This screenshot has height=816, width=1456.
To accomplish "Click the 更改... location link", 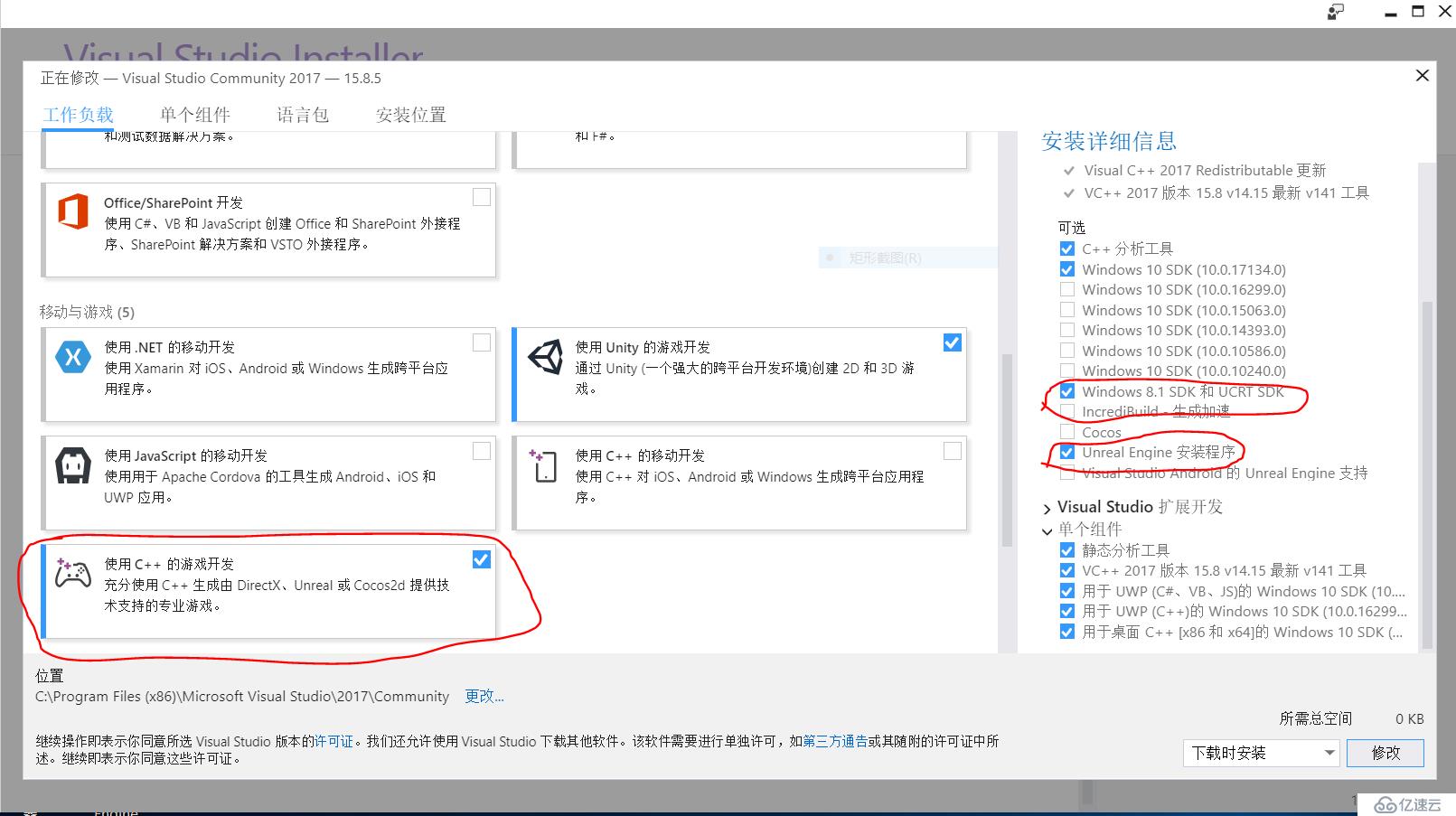I will [484, 696].
